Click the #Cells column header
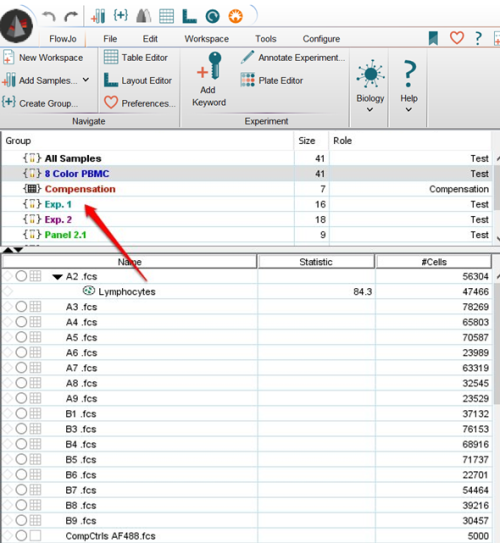 pos(434,262)
